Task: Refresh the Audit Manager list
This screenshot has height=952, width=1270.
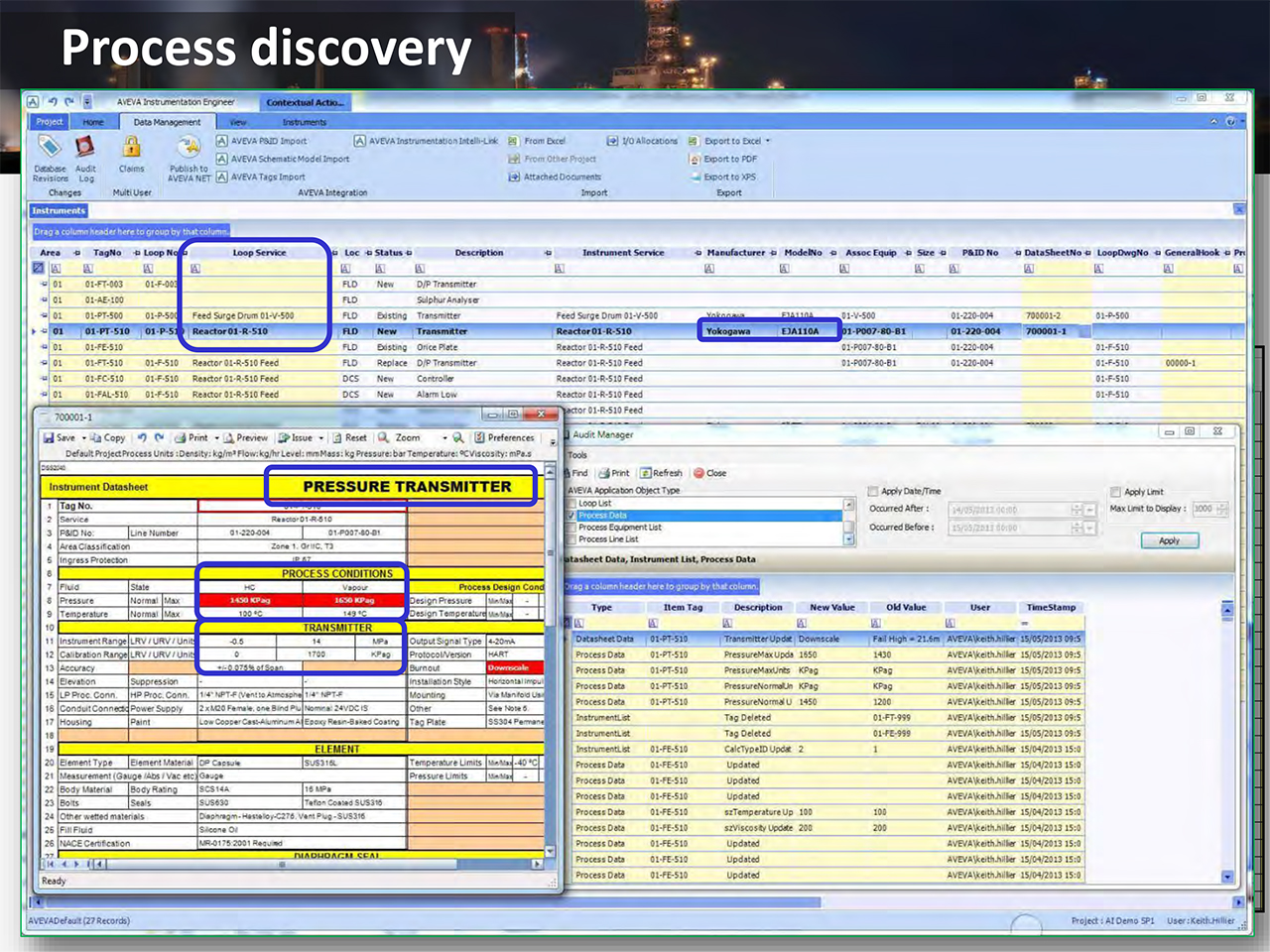Action: coord(661,473)
